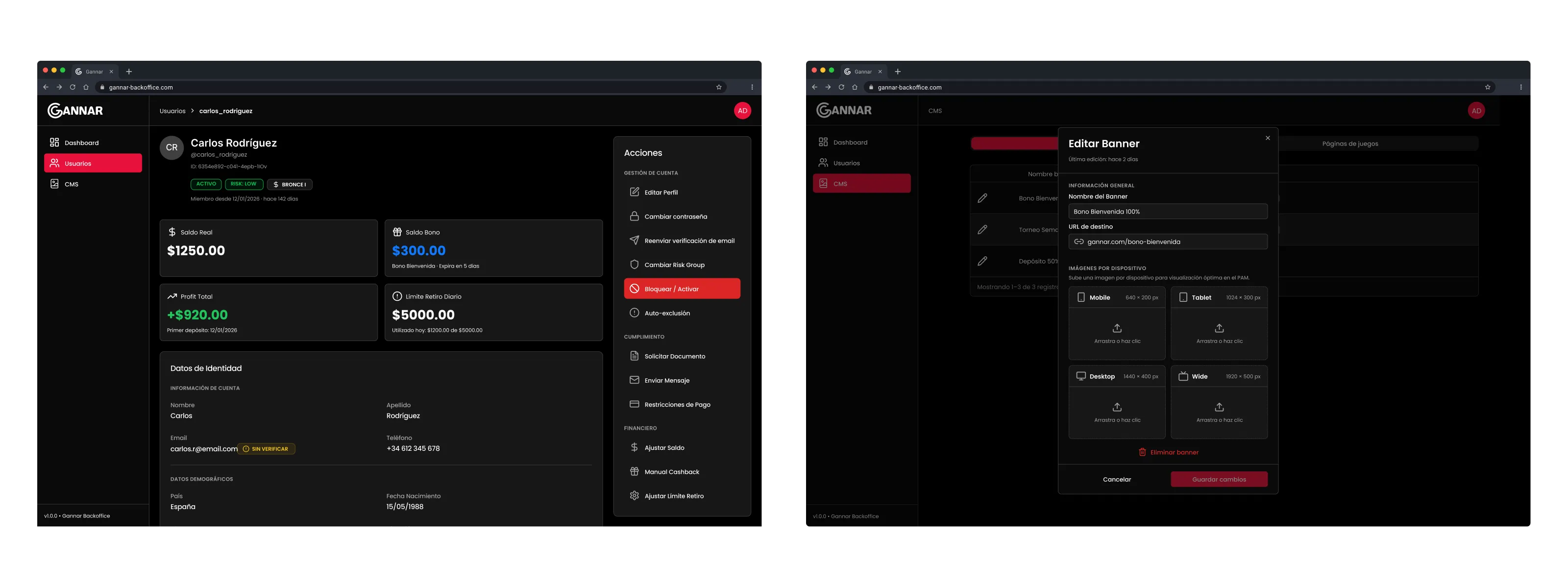The image size is (1568, 588).
Task: Click Enviar Mensaje envelope icon
Action: pyautogui.click(x=634, y=380)
